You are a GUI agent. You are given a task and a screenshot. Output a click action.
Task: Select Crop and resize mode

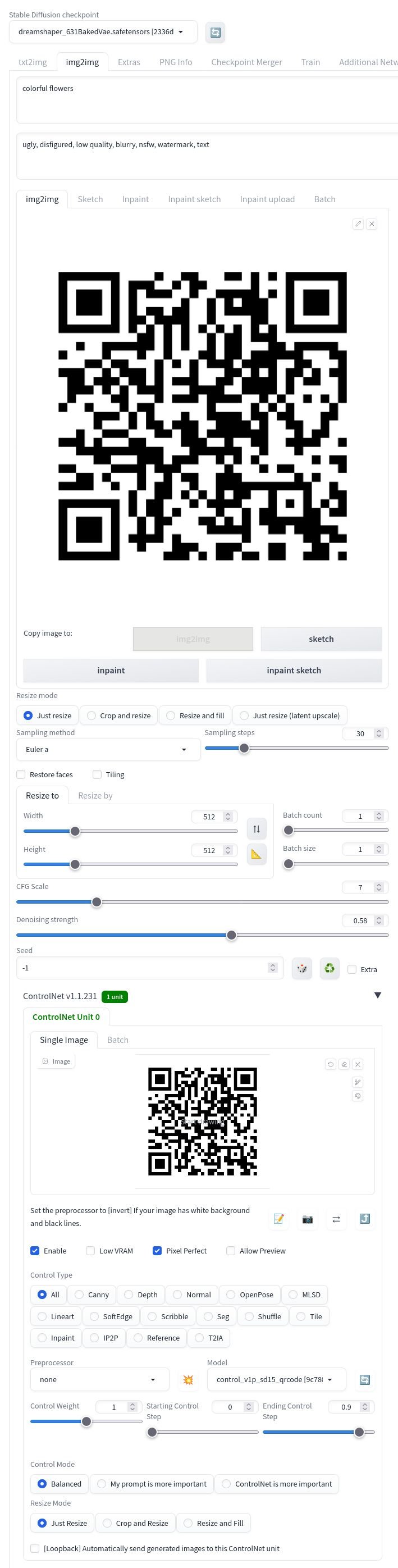tap(118, 715)
